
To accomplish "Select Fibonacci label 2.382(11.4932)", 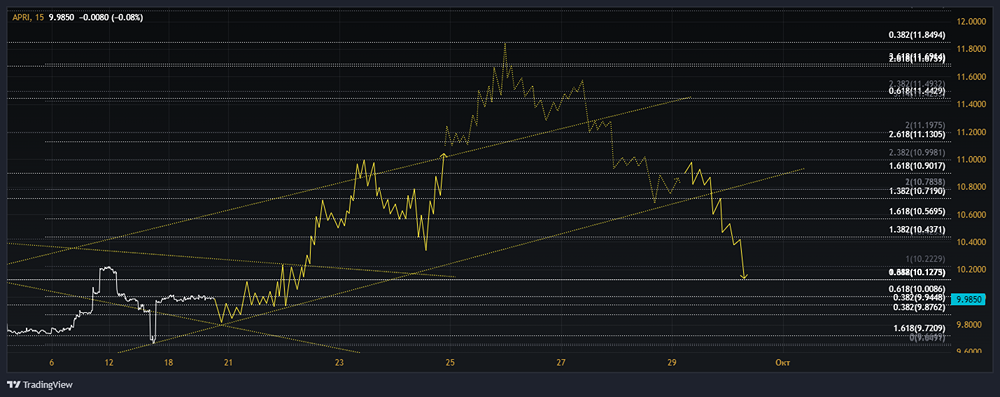I will pyautogui.click(x=916, y=84).
